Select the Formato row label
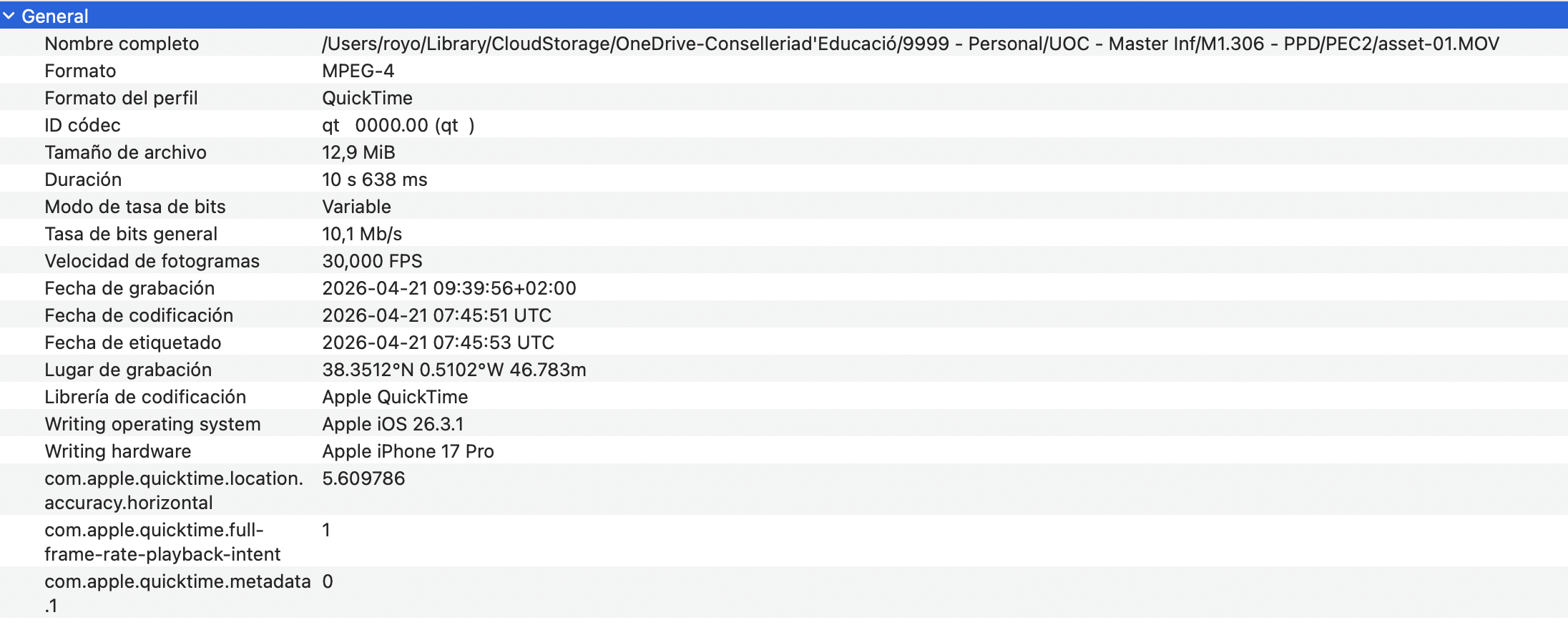Screen dimensions: 1568x625 coord(80,71)
